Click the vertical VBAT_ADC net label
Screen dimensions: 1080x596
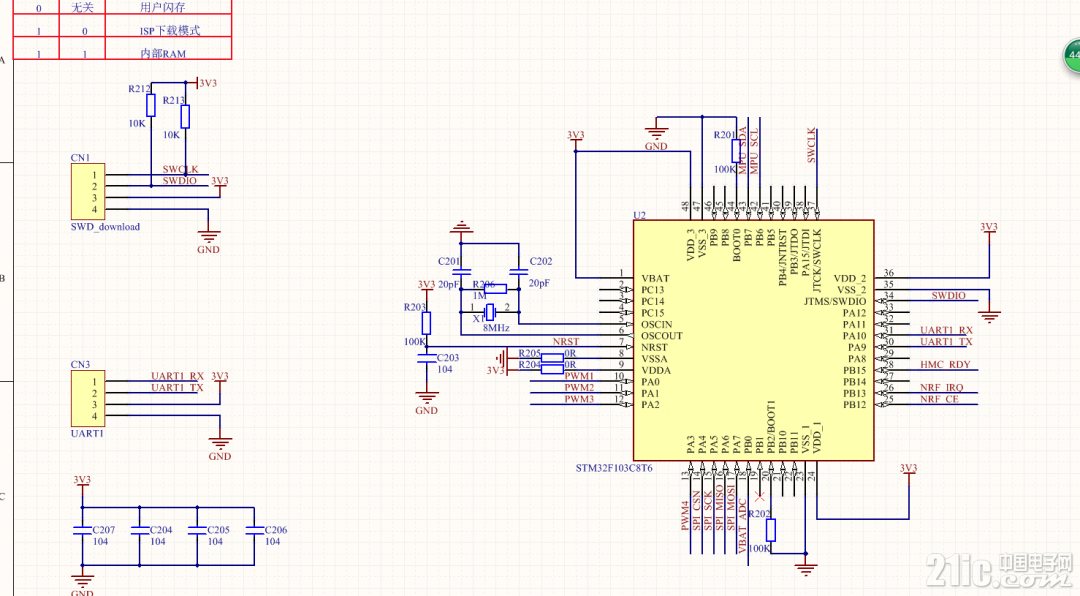coord(742,526)
